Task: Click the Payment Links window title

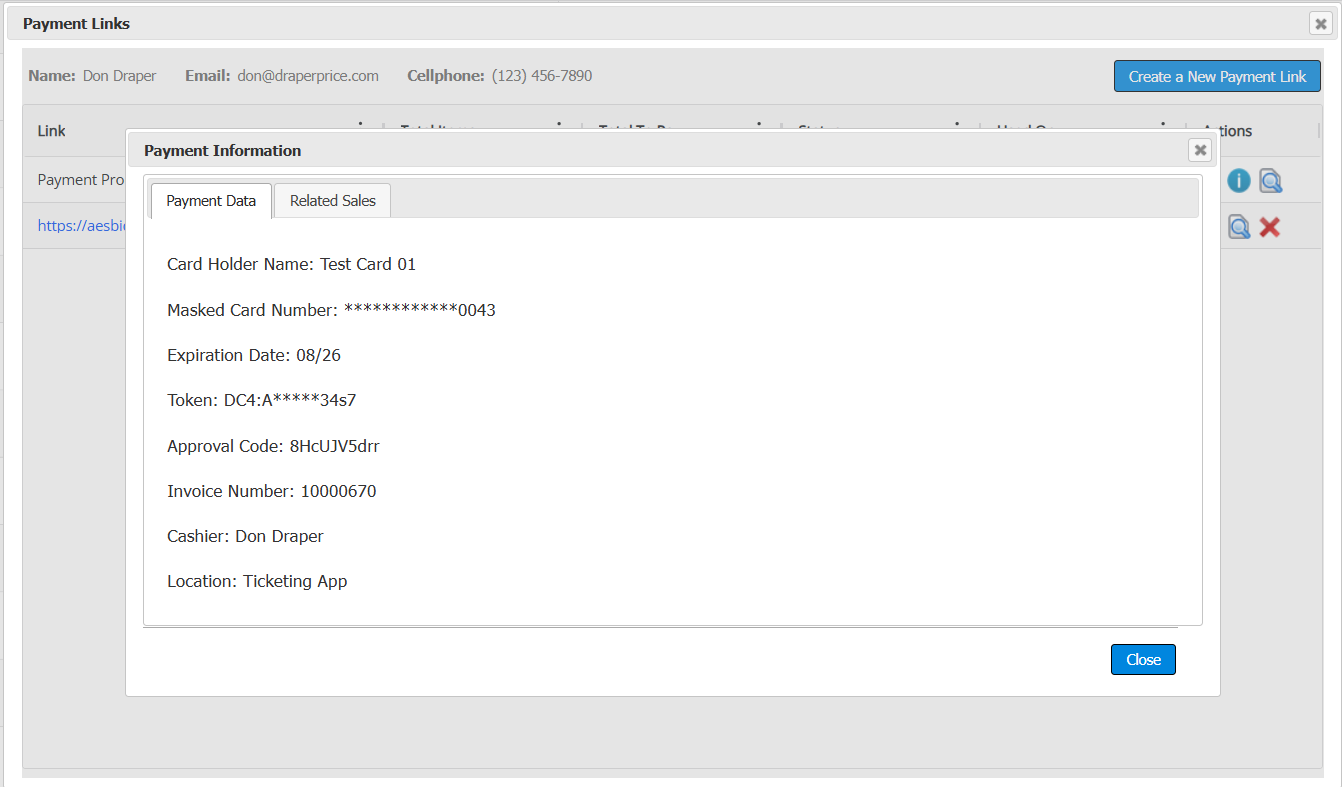Action: pos(76,24)
